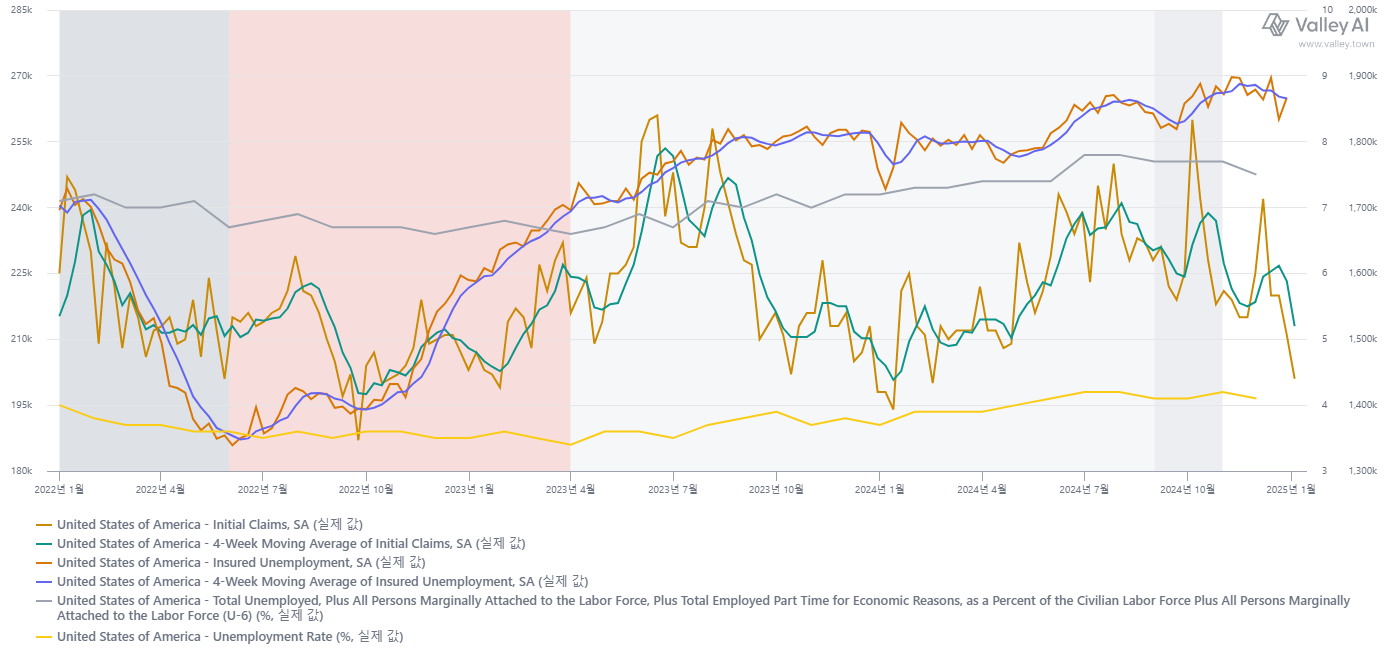Click the 2025년 1월 x-axis label

[x=1291, y=489]
